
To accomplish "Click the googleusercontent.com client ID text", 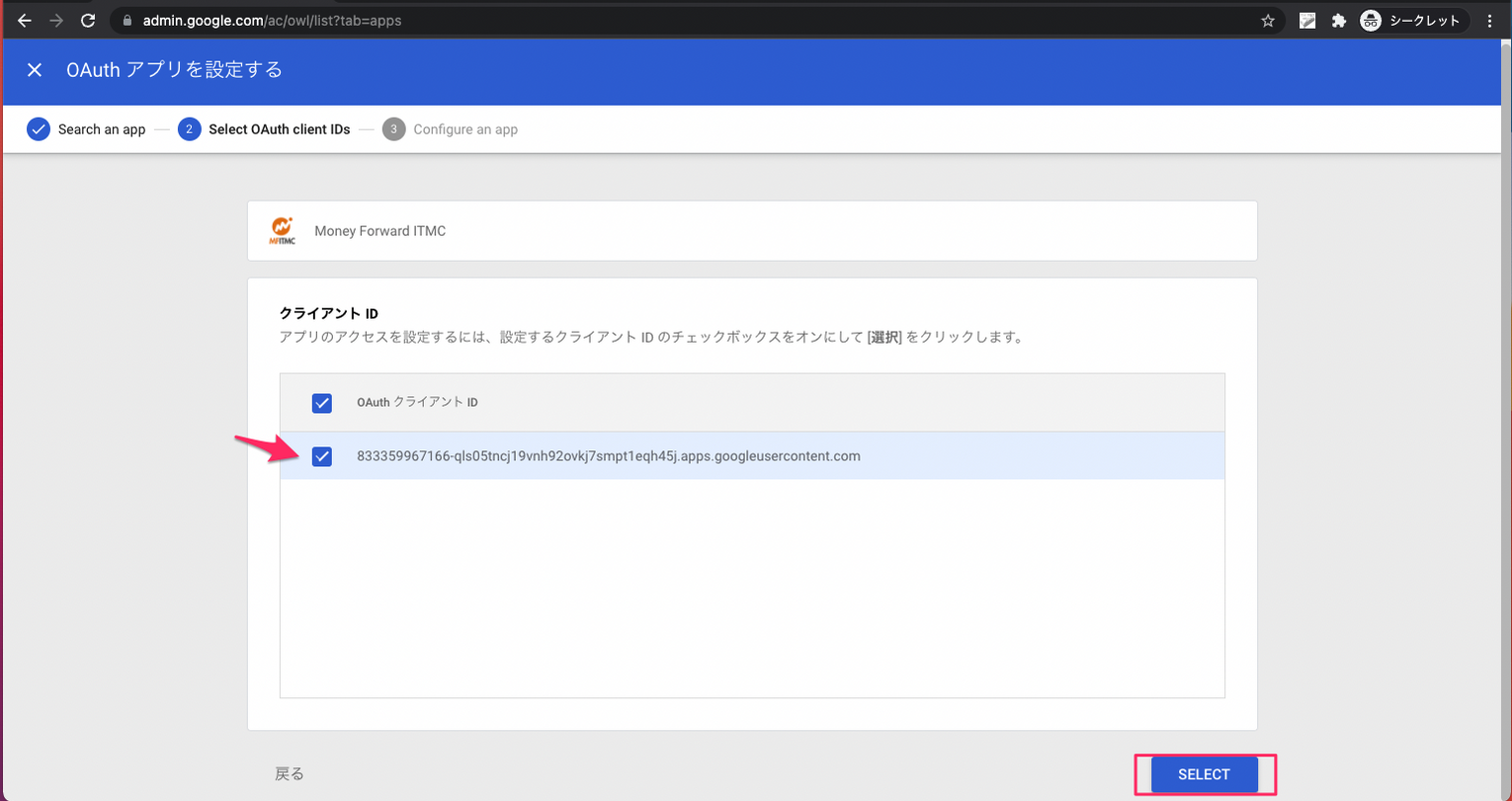I will click(x=609, y=456).
